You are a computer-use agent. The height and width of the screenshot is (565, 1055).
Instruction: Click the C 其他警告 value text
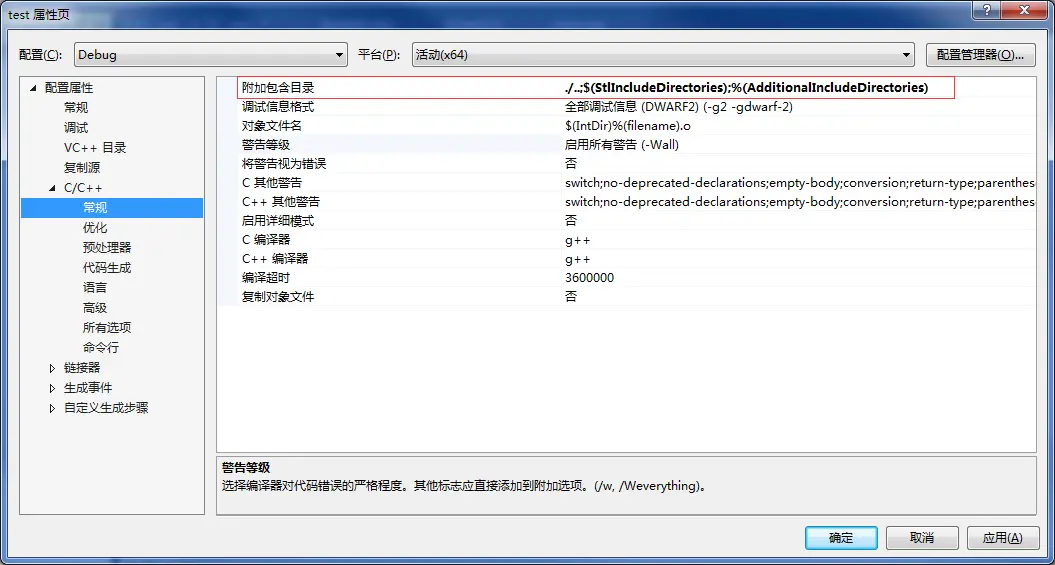[799, 182]
